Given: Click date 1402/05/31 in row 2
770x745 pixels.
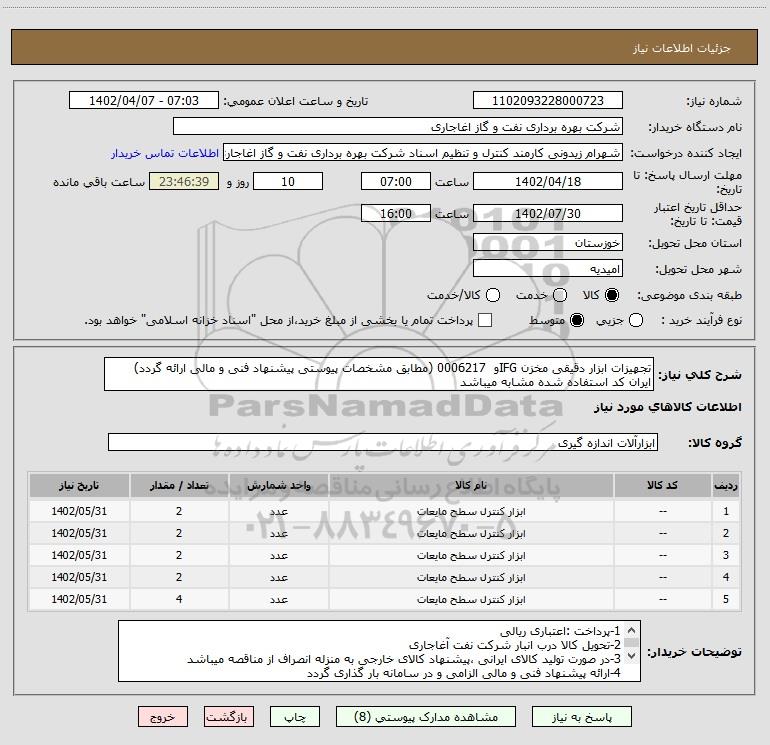Looking at the screenshot, I should [79, 533].
